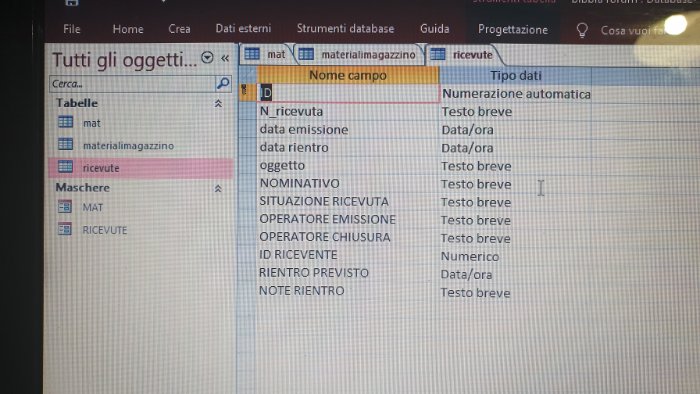Collapse the Maschere group
This screenshot has width=700, height=394.
point(218,189)
